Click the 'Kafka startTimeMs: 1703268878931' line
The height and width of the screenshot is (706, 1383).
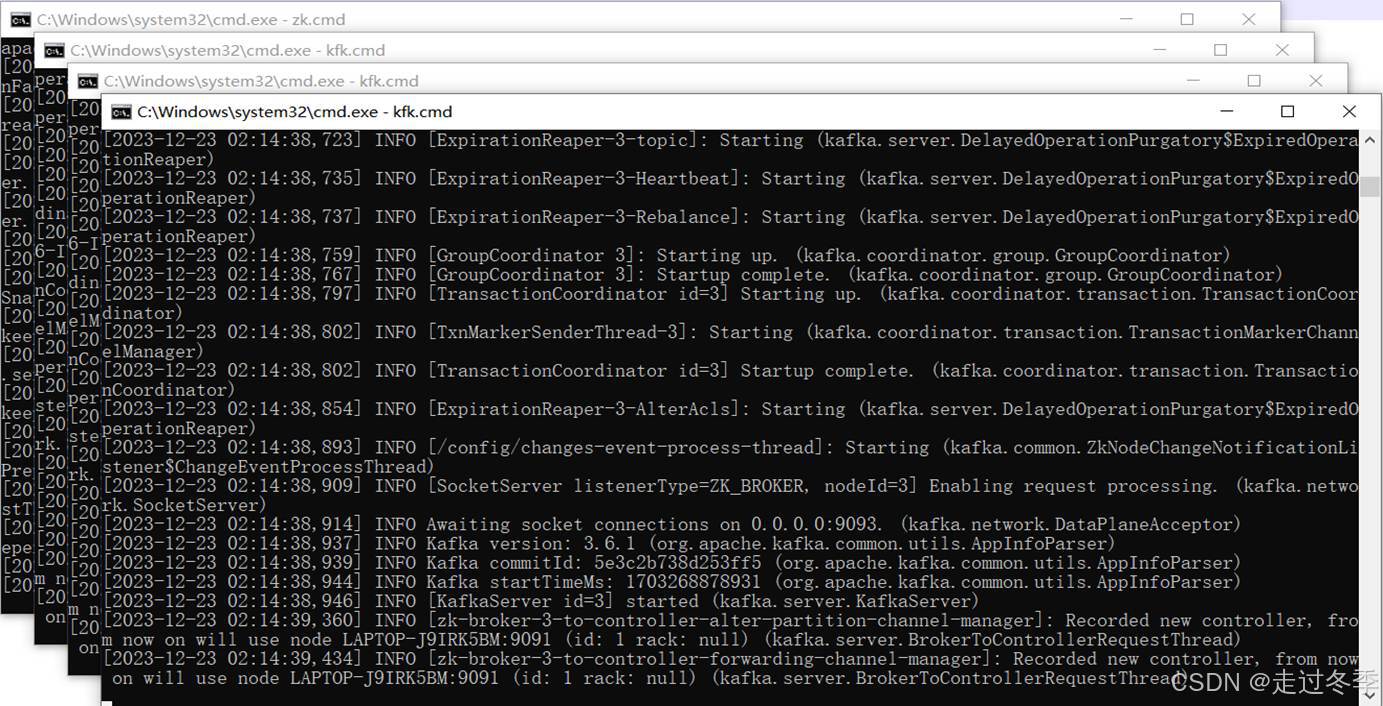point(672,582)
